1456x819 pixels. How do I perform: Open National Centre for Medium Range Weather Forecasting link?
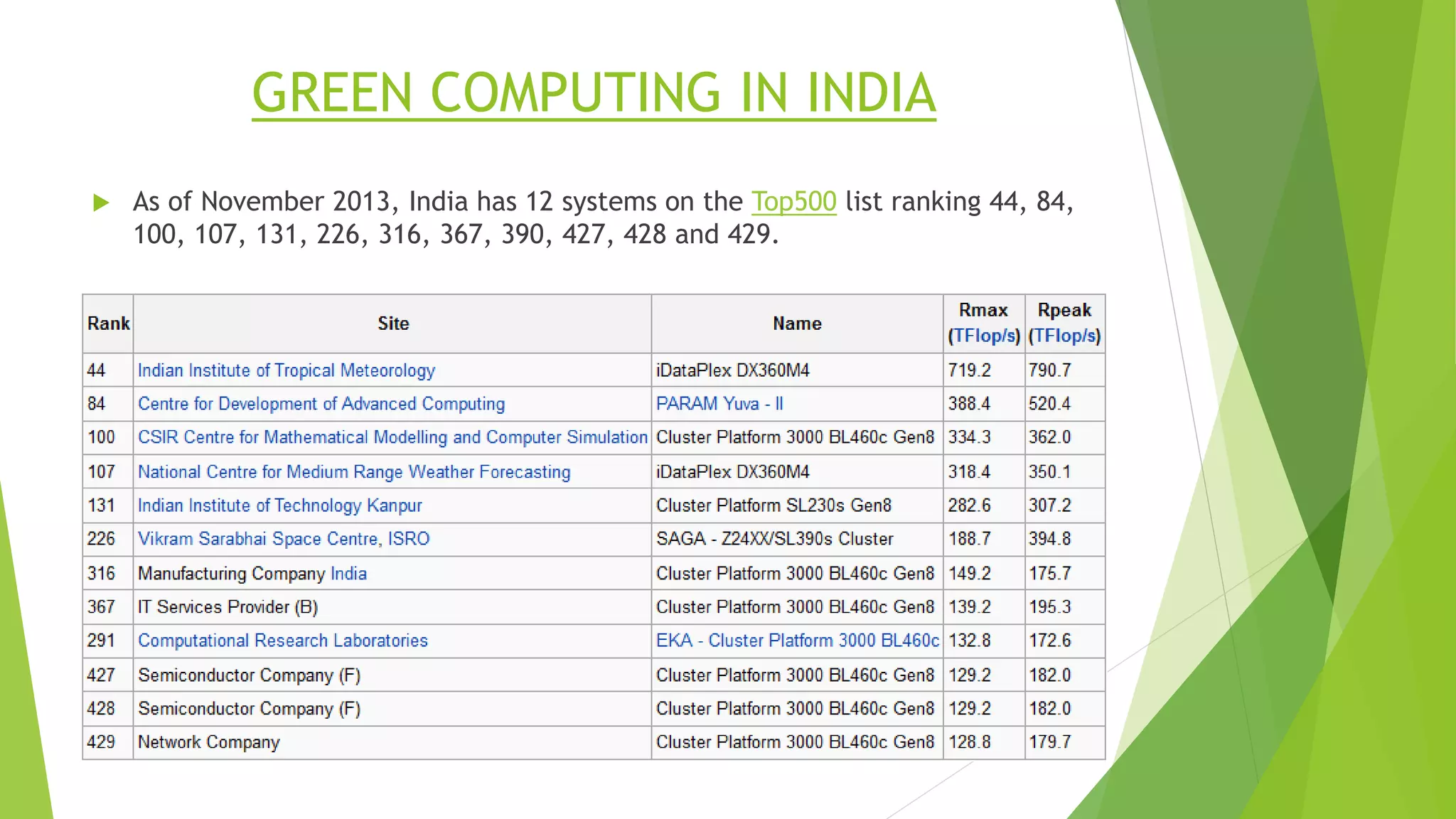click(x=354, y=472)
